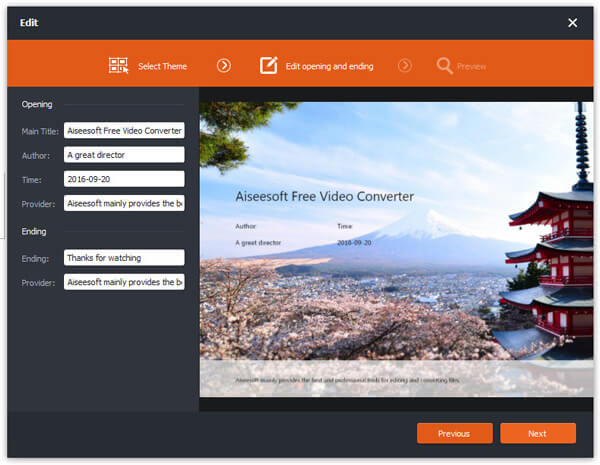
Task: Click the Ending section heading
Action: 34,232
